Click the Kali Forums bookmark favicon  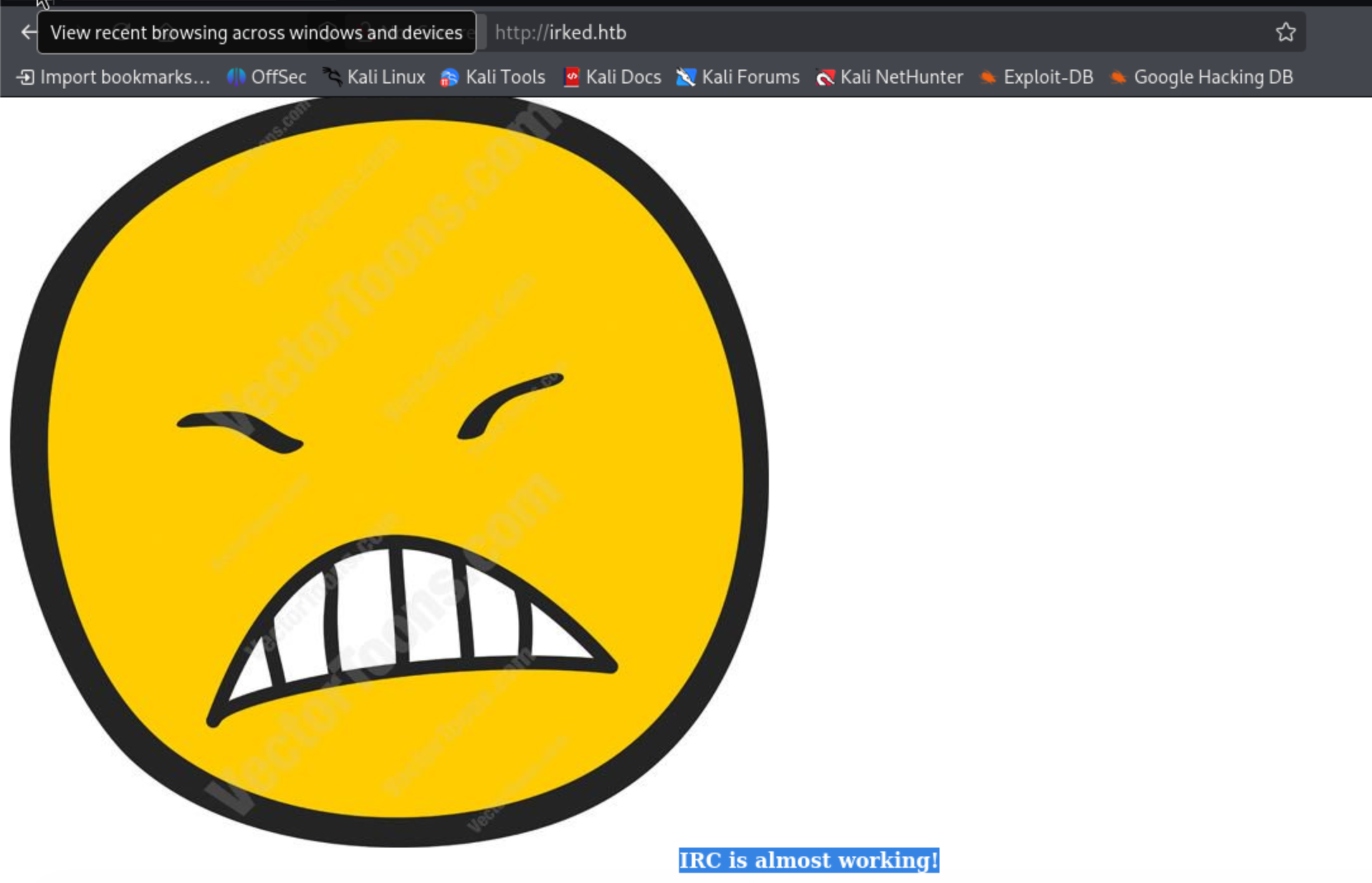(685, 77)
